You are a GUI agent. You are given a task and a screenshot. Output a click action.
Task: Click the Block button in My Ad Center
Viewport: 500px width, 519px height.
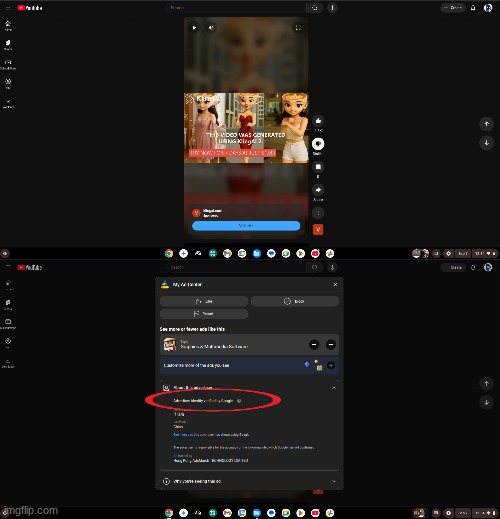(x=295, y=301)
